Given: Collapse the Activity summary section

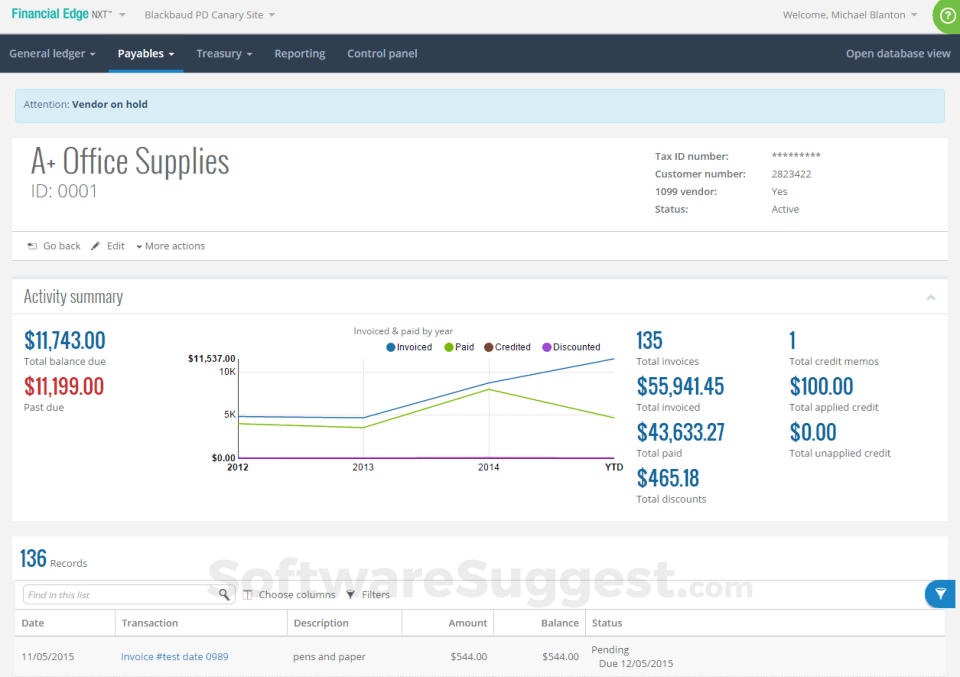Looking at the screenshot, I should [x=931, y=297].
